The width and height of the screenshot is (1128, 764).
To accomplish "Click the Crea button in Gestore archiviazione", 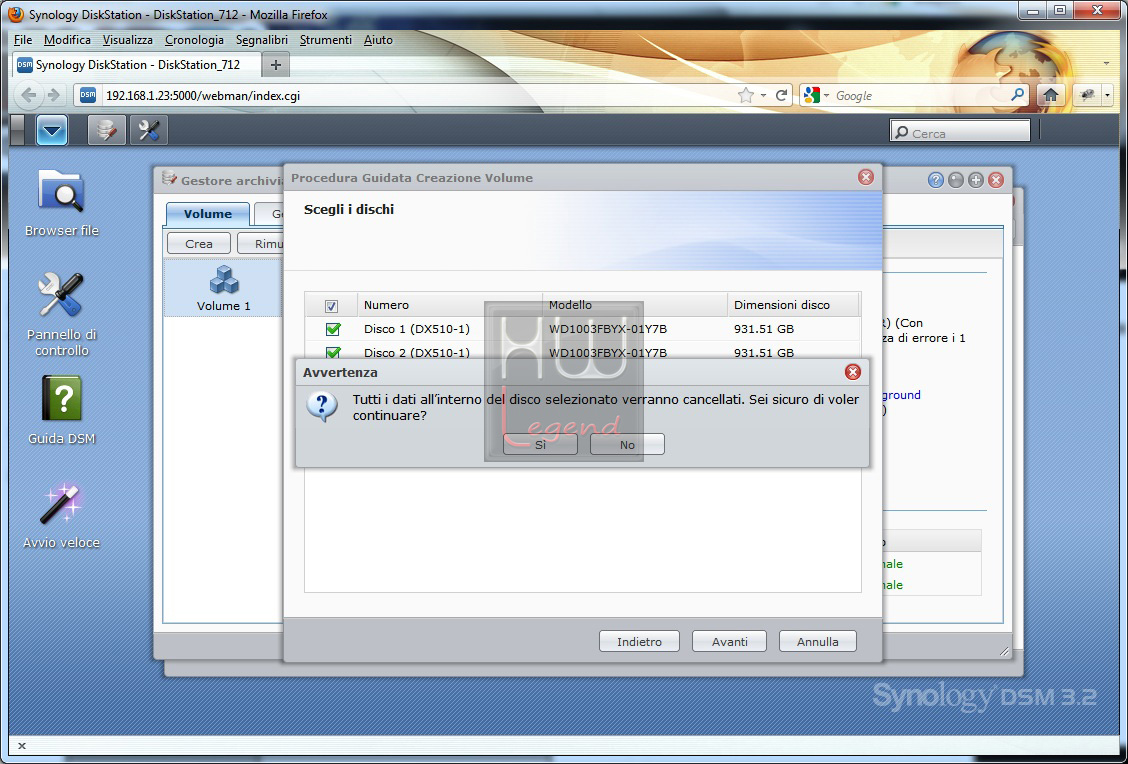I will (x=199, y=244).
